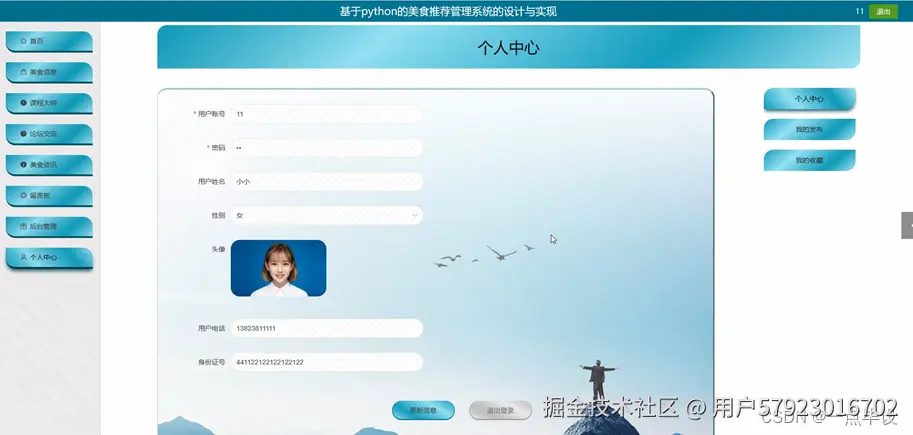Click the grey arrow tab at right edge
This screenshot has width=913, height=435.
click(x=907, y=225)
